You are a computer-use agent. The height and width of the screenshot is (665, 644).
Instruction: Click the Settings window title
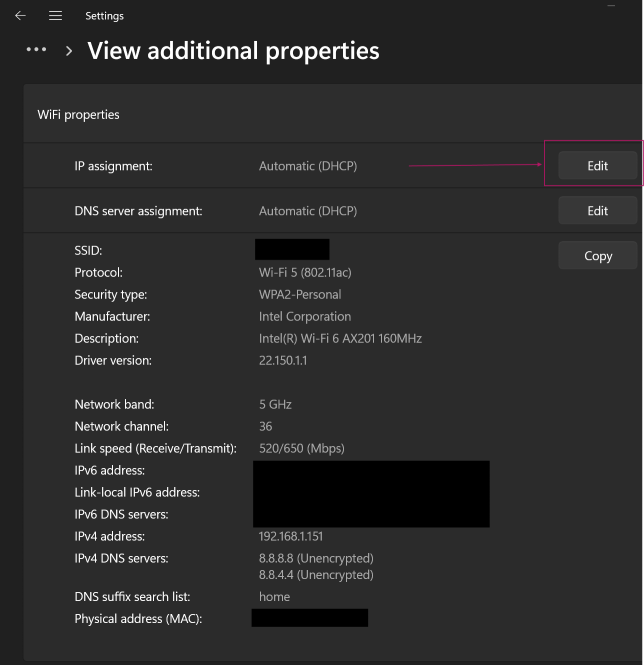(104, 16)
